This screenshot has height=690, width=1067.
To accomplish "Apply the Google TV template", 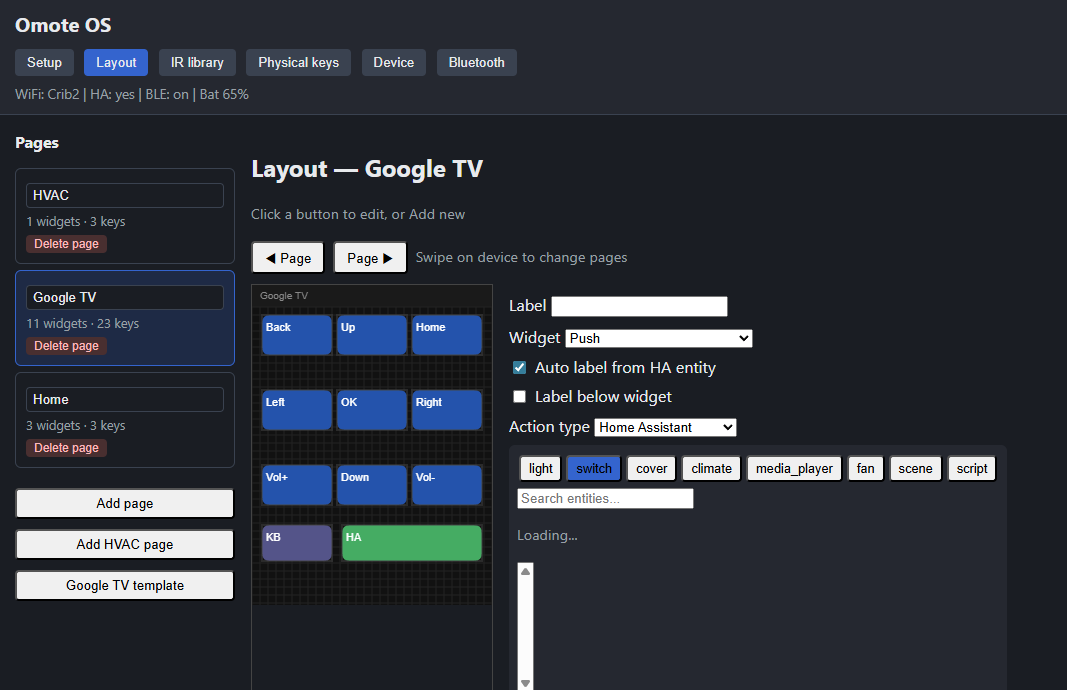I will tap(125, 585).
